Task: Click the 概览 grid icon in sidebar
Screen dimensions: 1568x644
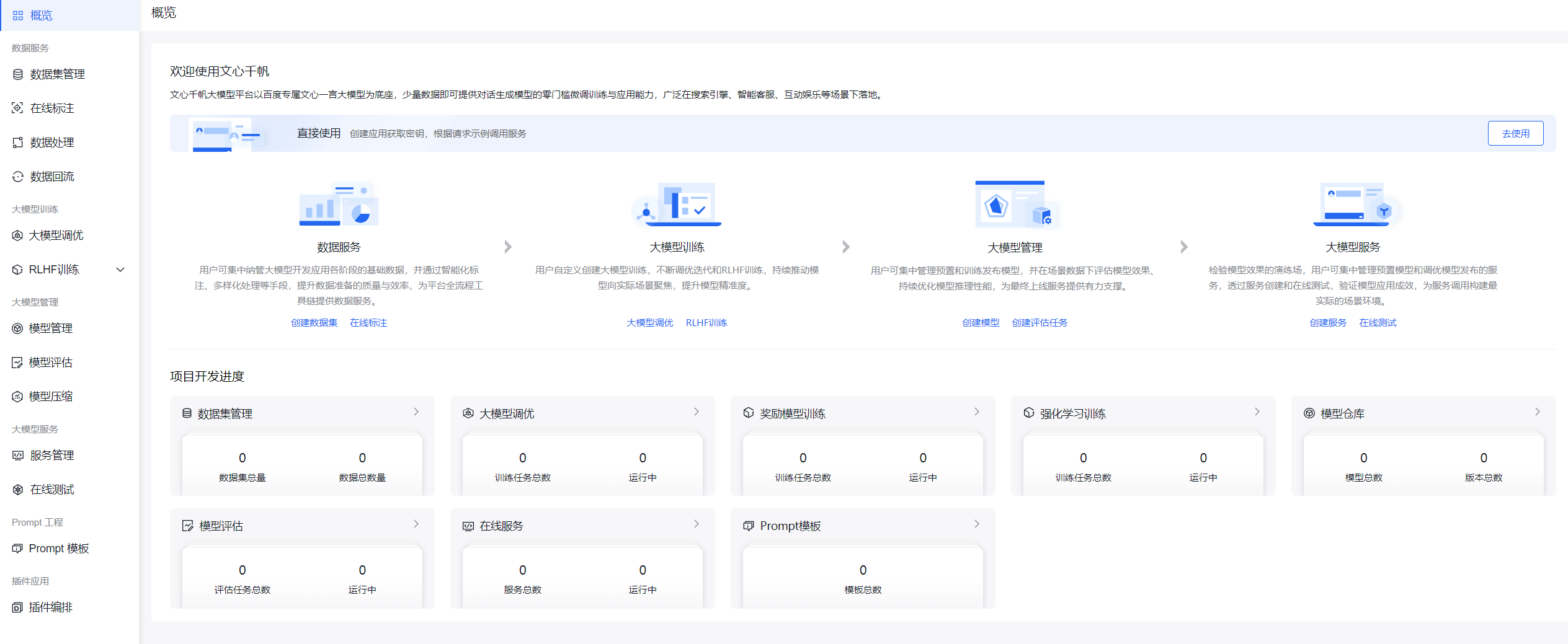Action: click(x=18, y=15)
